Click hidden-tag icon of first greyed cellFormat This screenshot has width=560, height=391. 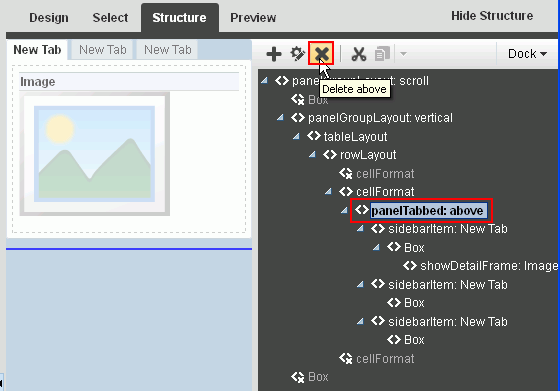point(346,174)
